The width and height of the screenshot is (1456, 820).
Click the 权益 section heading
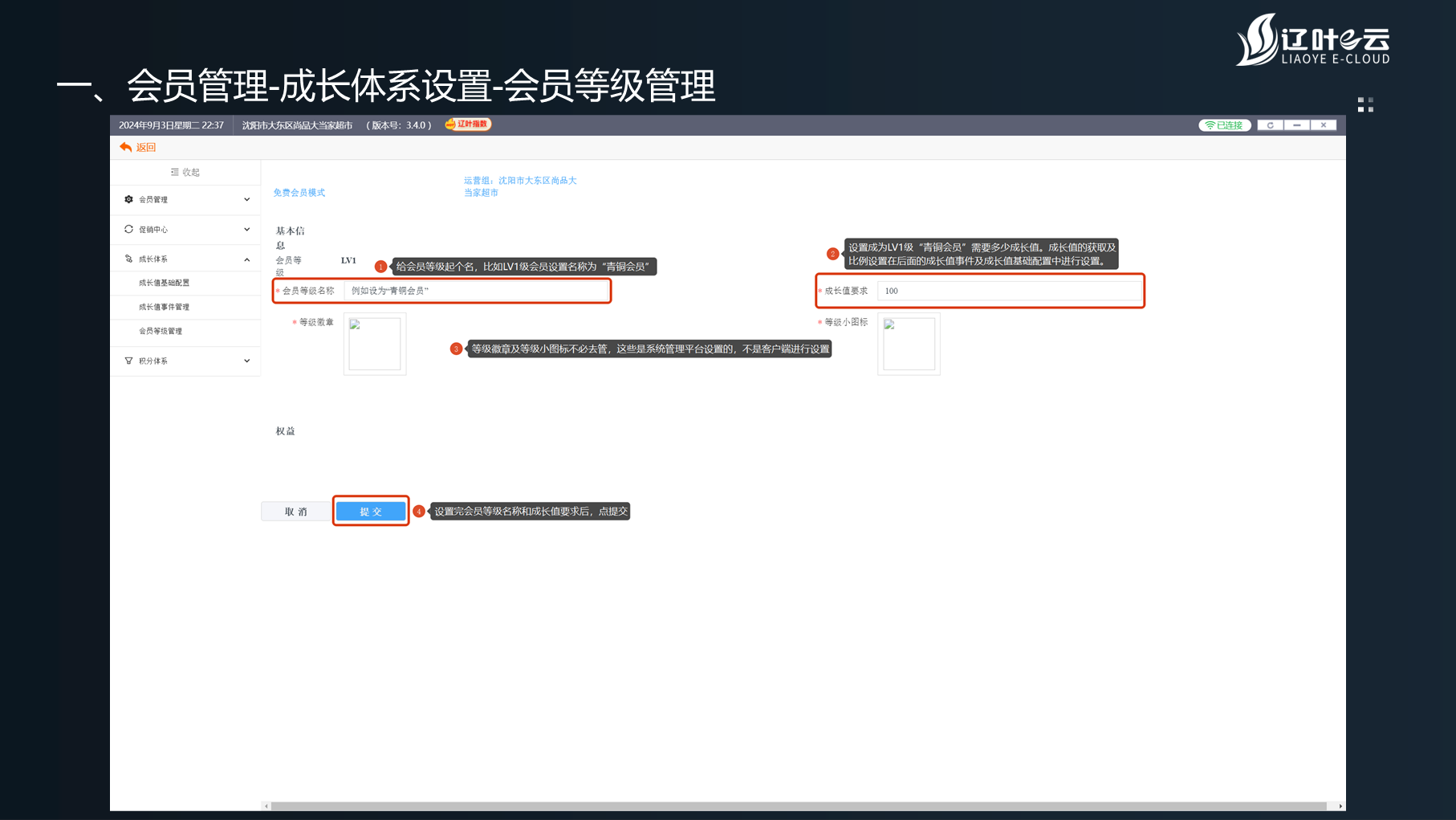coord(286,431)
